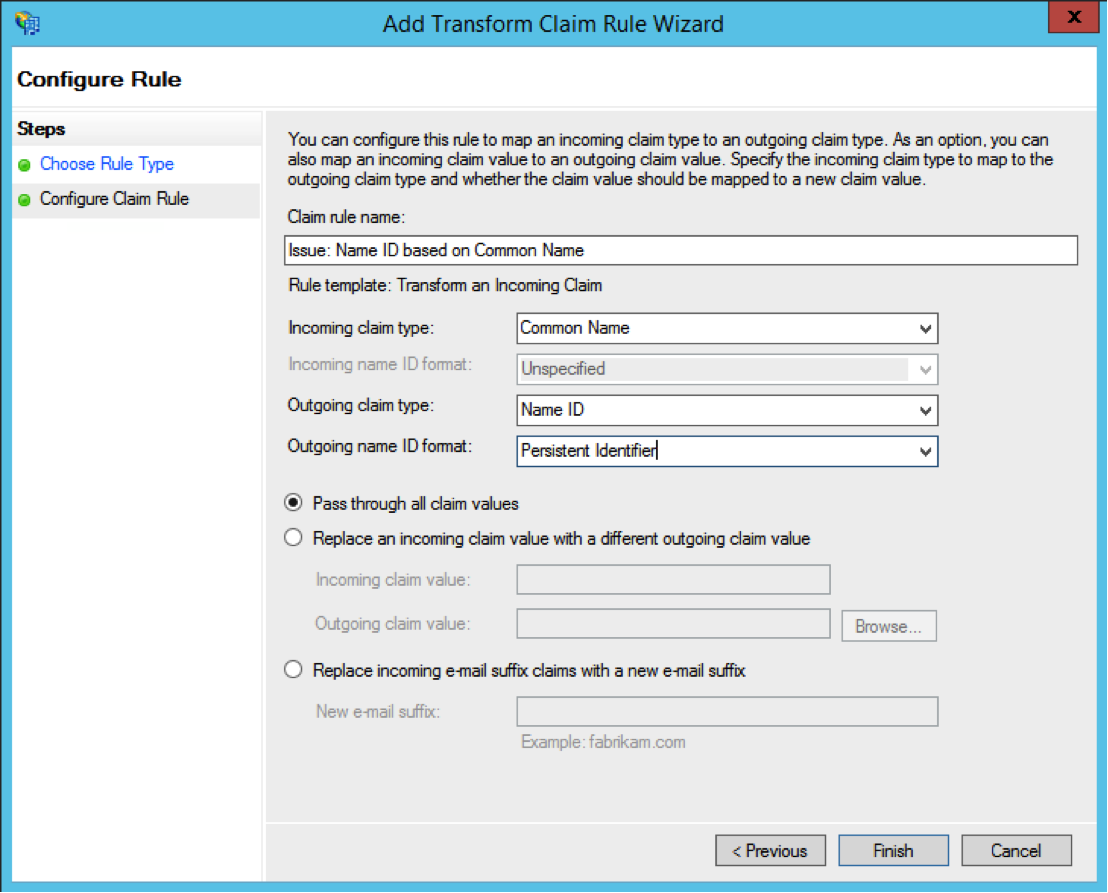Click the New e-mail suffix field
The width and height of the screenshot is (1108, 893).
(x=727, y=711)
